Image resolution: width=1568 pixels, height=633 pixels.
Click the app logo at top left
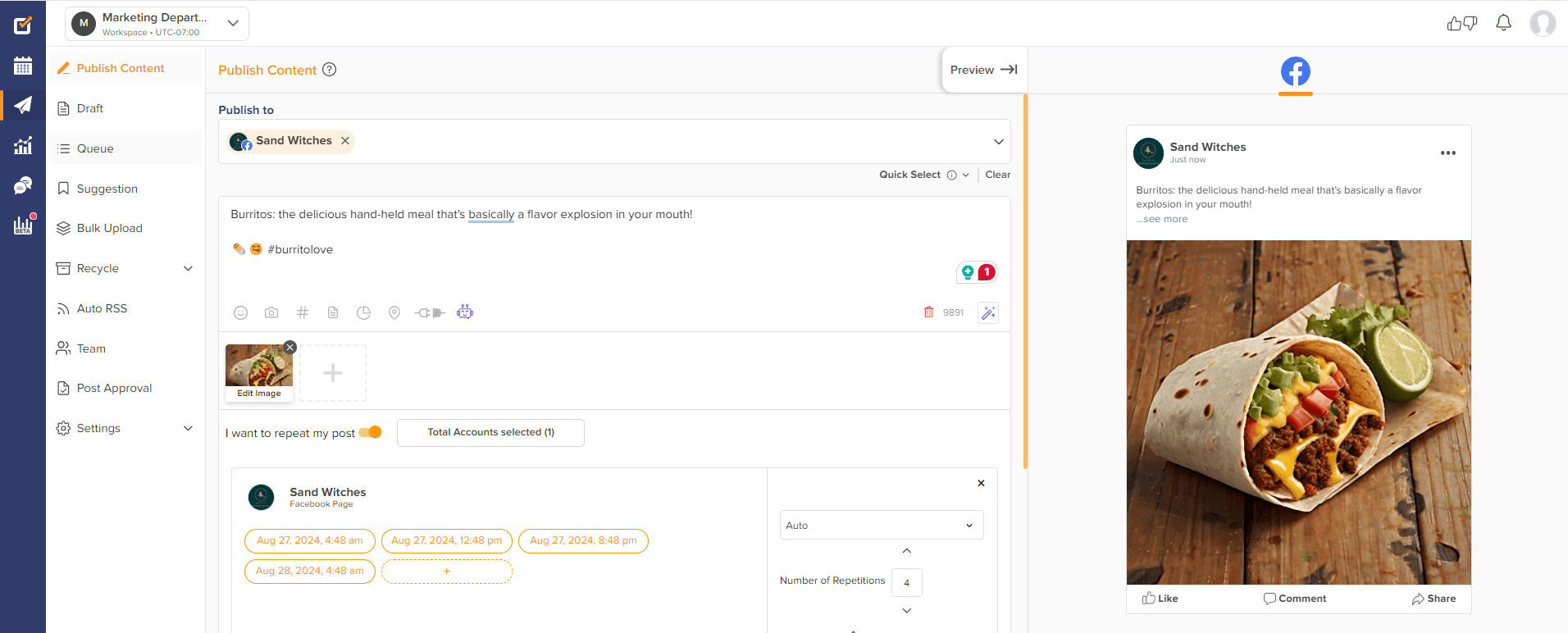tap(23, 25)
